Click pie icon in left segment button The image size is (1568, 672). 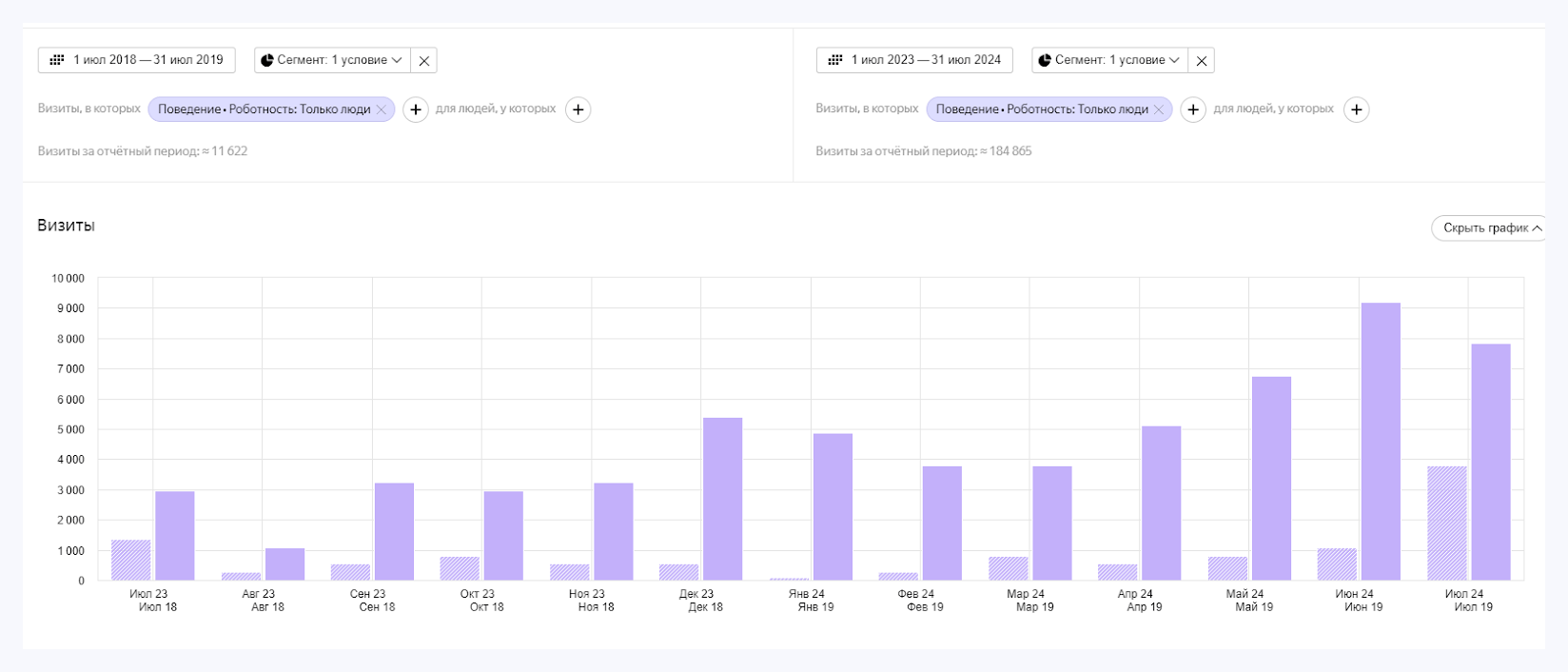(x=267, y=60)
